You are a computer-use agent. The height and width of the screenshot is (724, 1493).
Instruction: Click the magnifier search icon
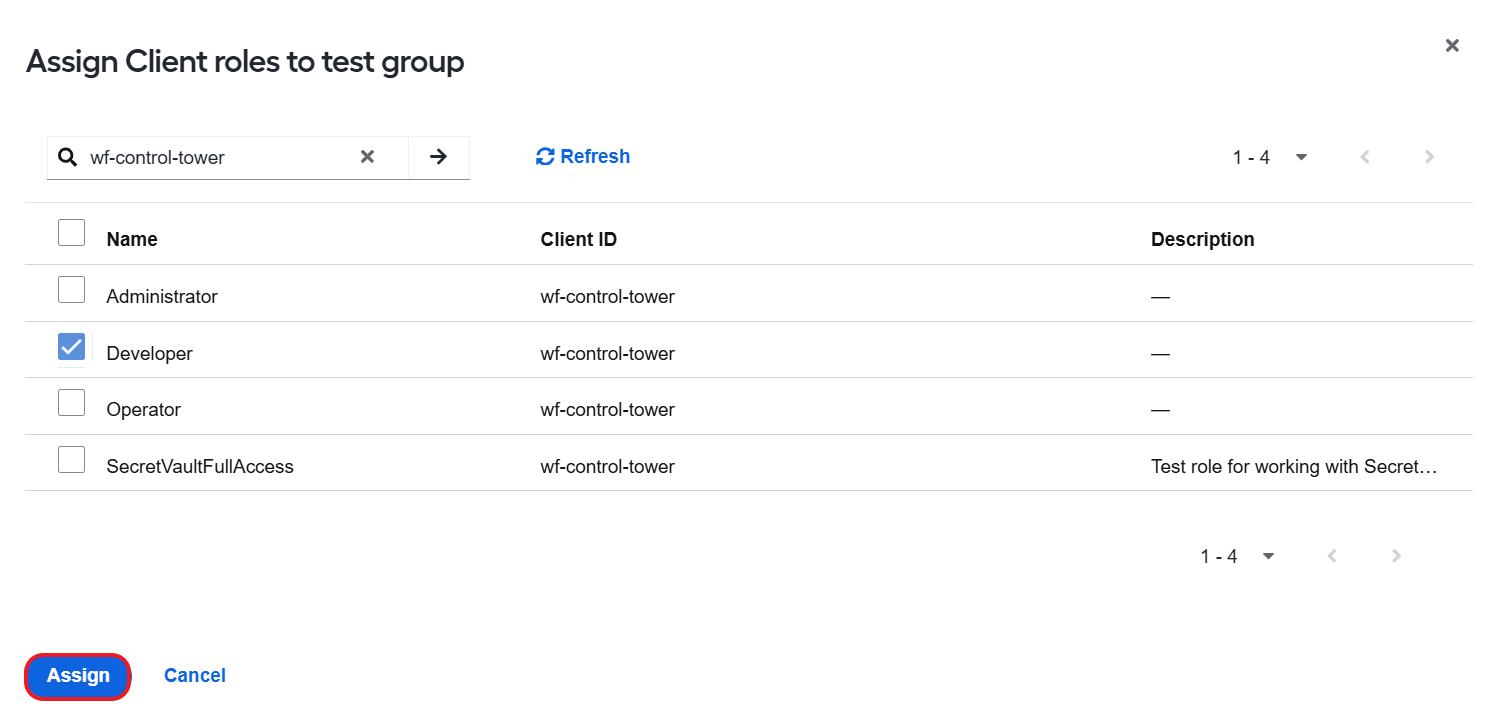click(x=67, y=157)
